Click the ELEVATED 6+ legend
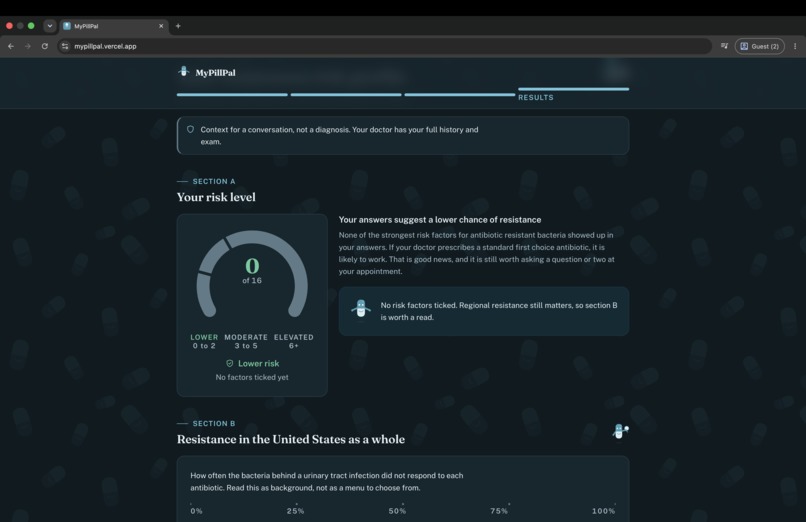 click(x=294, y=342)
